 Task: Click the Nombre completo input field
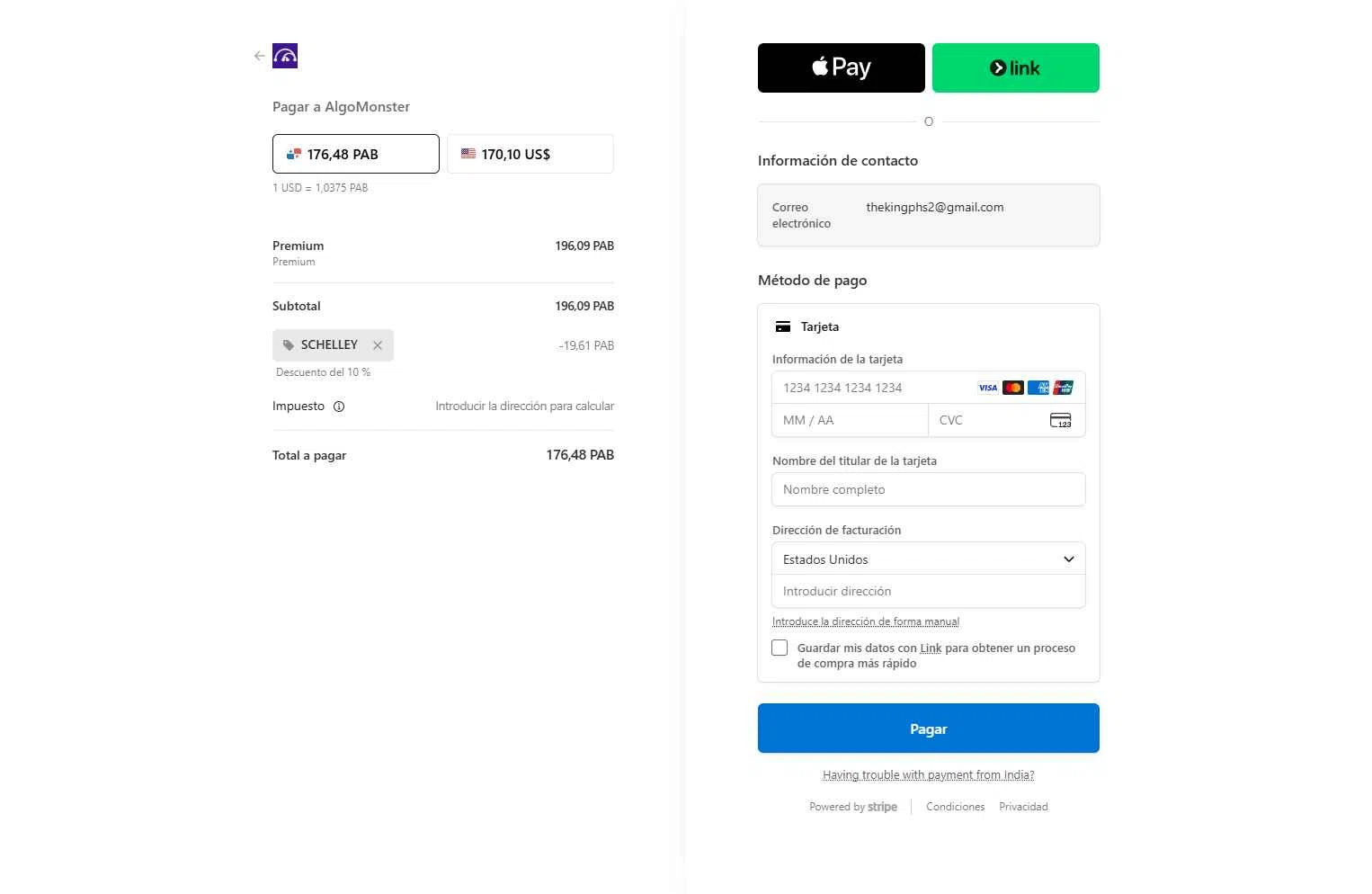click(929, 489)
